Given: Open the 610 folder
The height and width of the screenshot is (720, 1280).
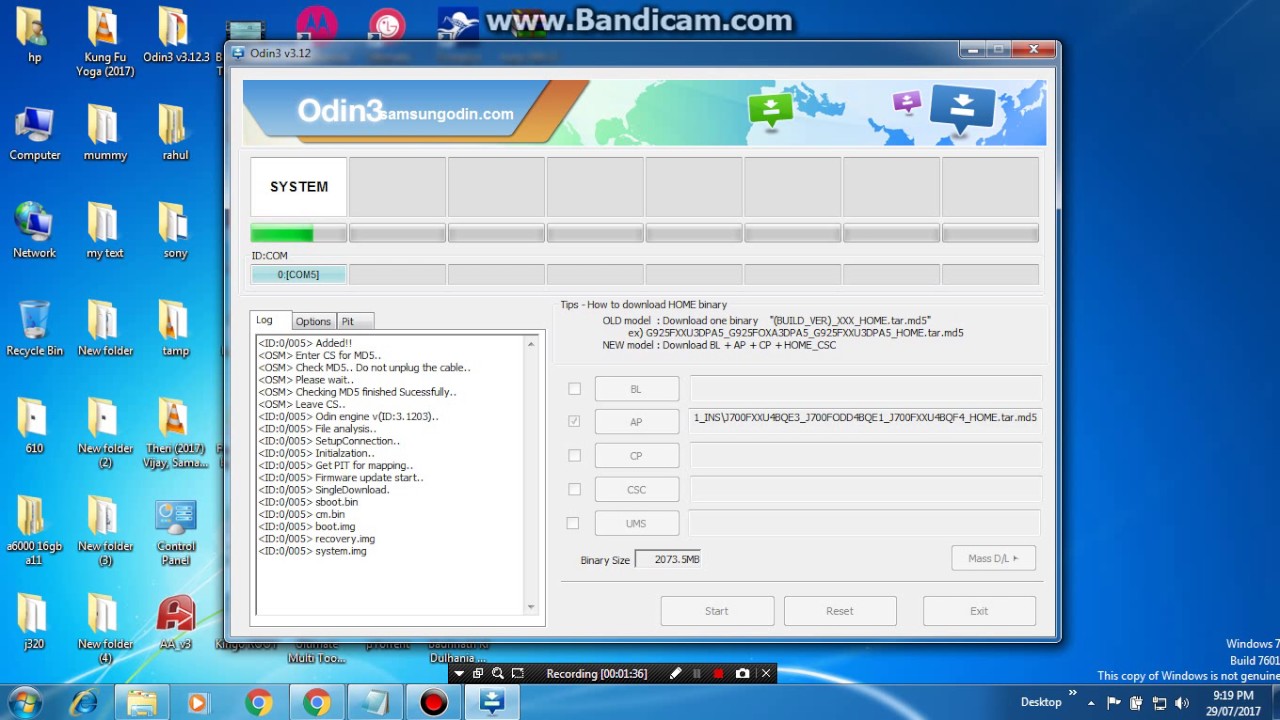Looking at the screenshot, I should coord(34,427).
